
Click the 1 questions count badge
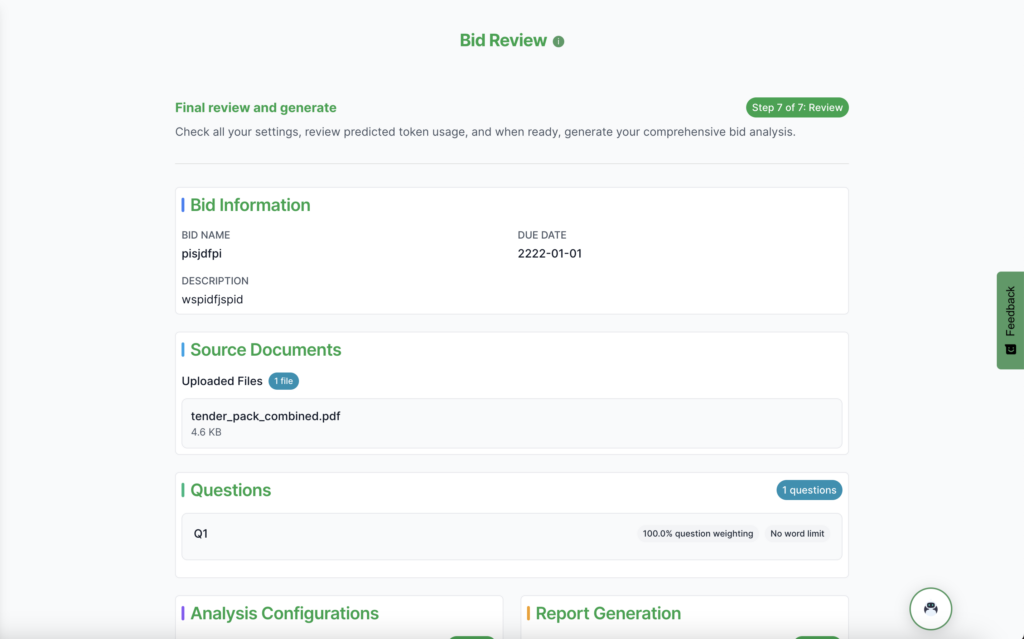[809, 490]
